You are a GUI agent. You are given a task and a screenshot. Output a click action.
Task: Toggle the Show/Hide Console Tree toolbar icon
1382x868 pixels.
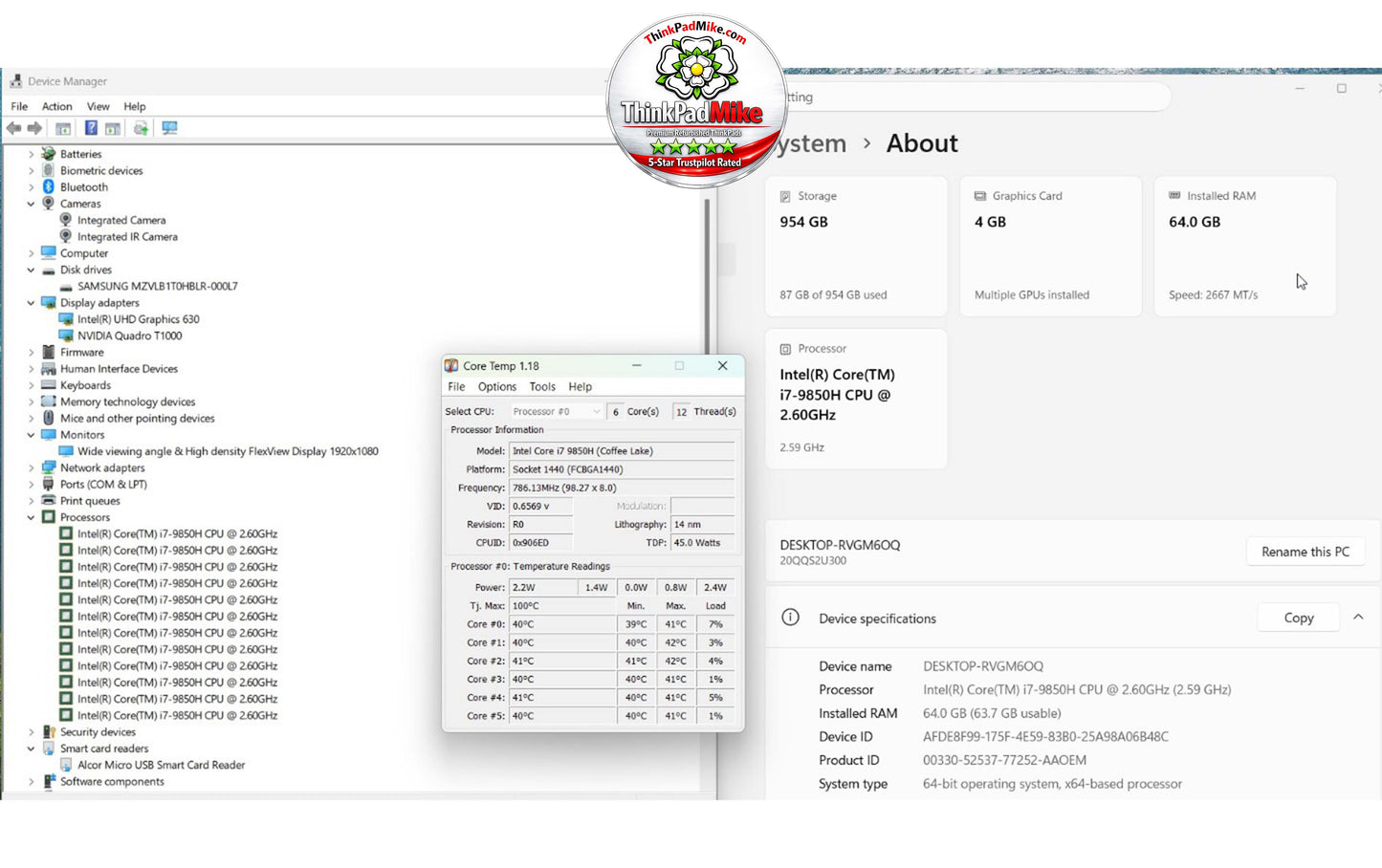[63, 128]
